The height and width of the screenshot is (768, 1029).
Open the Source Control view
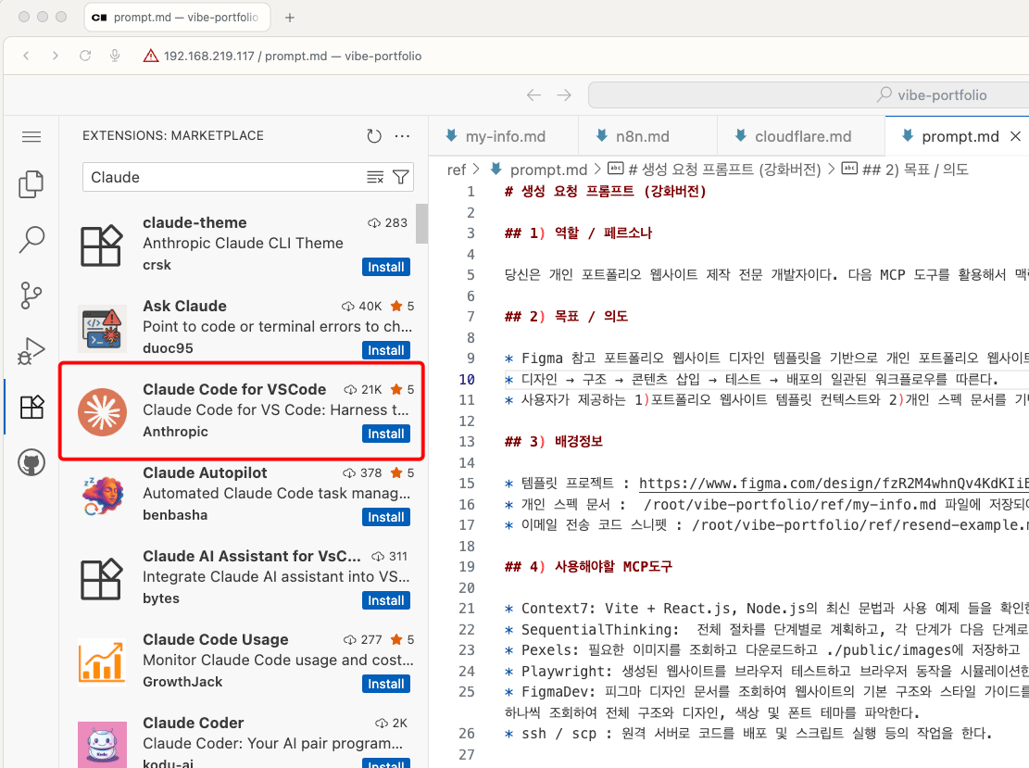point(31,295)
